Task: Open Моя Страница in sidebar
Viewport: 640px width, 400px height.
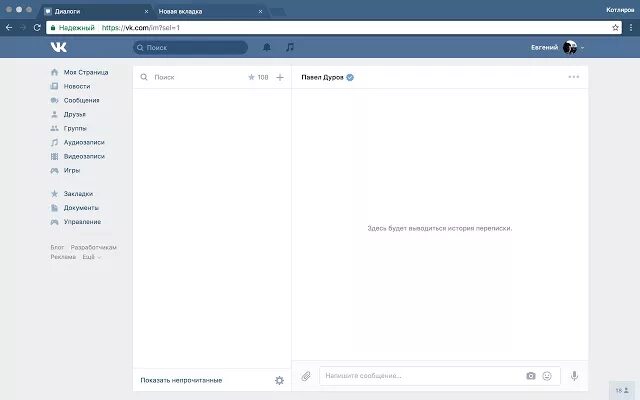Action: pyautogui.click(x=86, y=72)
